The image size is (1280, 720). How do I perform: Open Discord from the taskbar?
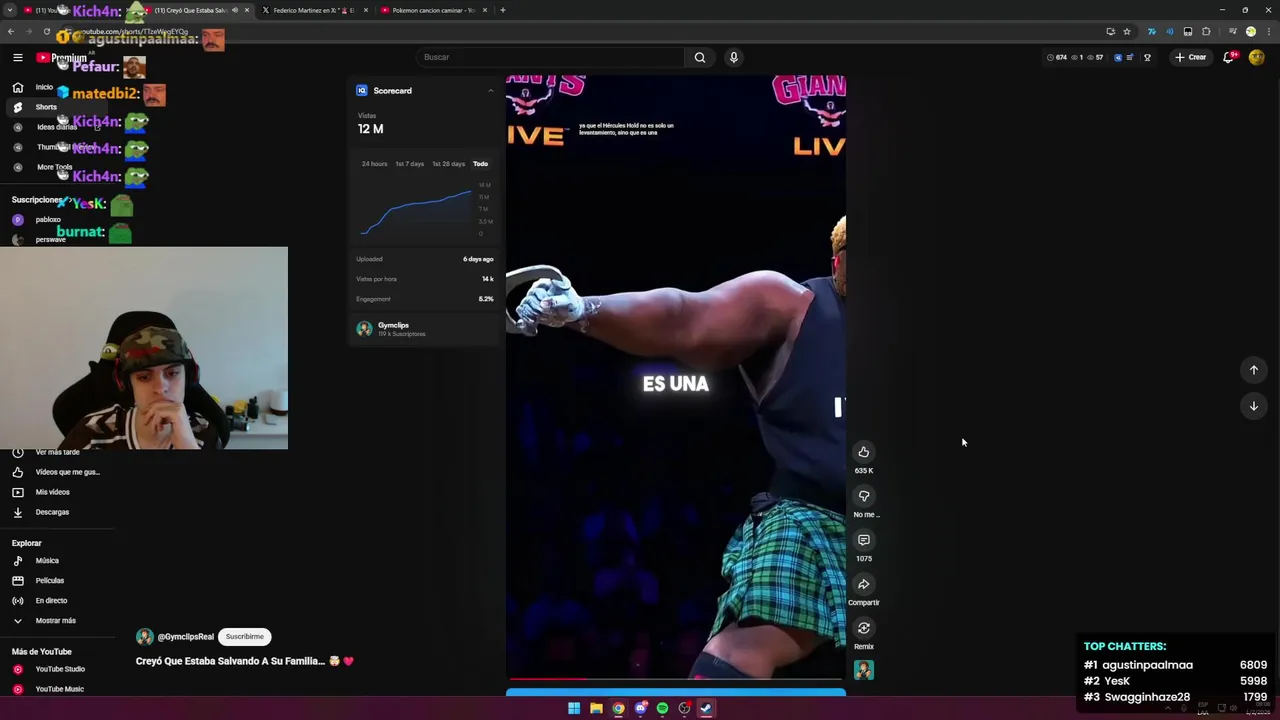(x=640, y=709)
